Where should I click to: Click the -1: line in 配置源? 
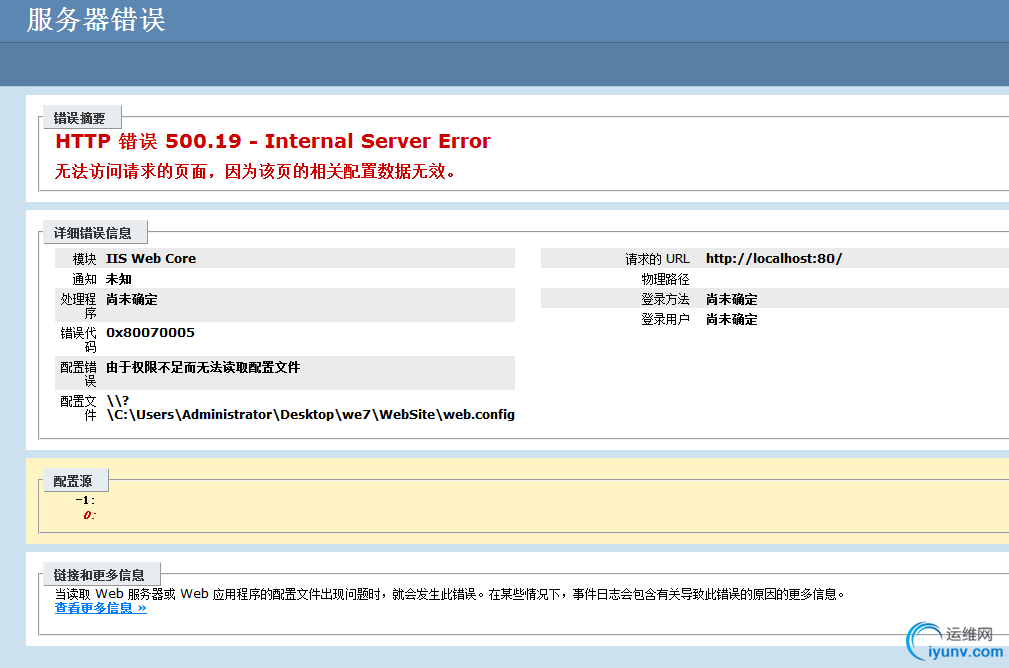coord(85,500)
